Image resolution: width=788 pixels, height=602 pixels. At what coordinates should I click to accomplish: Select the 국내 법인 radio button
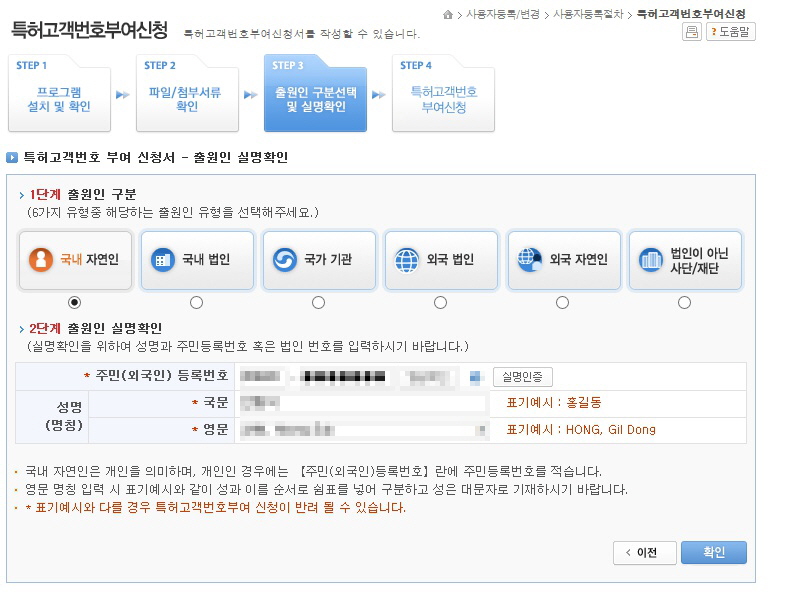[x=196, y=303]
